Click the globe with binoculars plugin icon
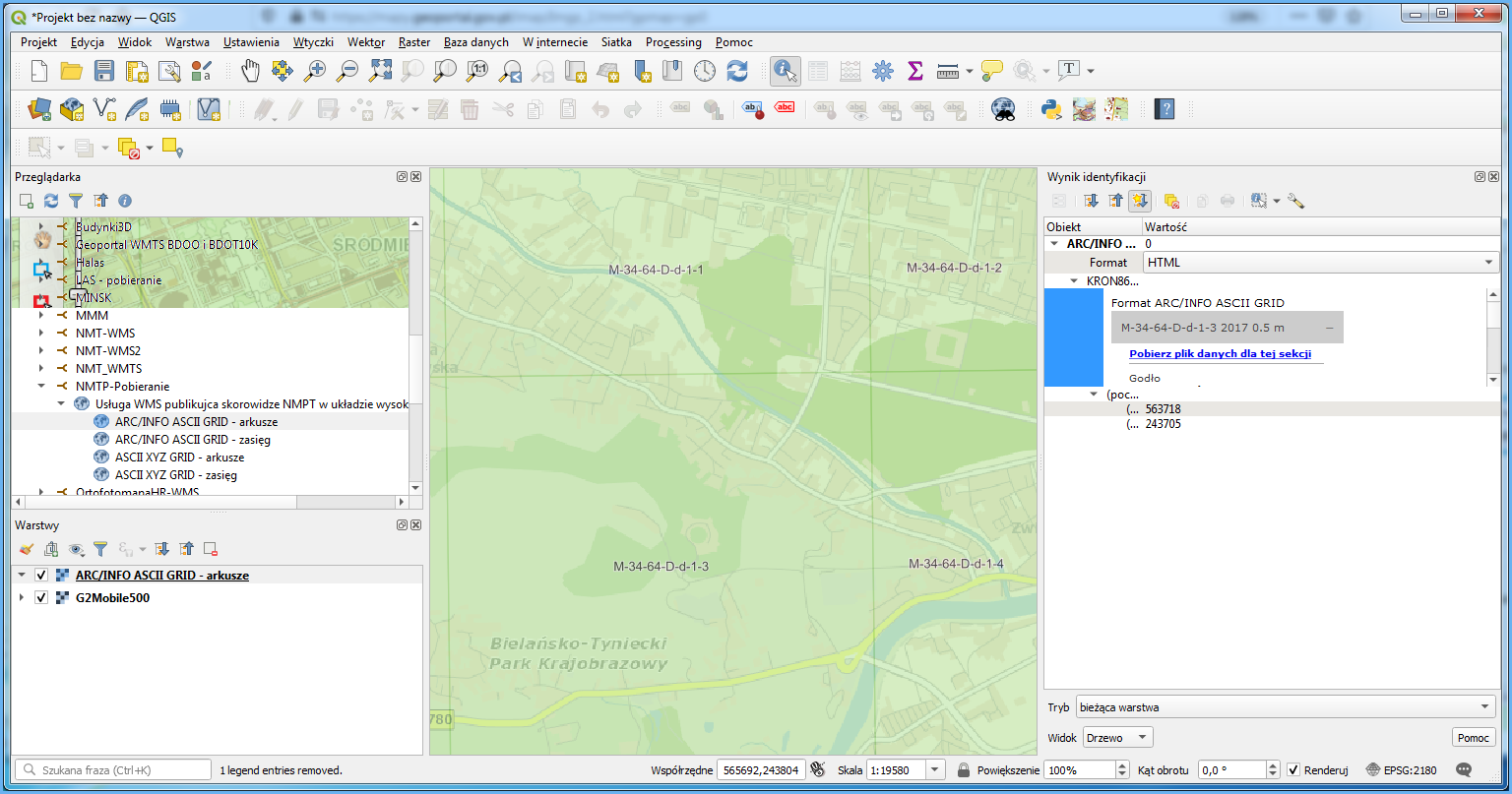1512x794 pixels. (x=1003, y=109)
